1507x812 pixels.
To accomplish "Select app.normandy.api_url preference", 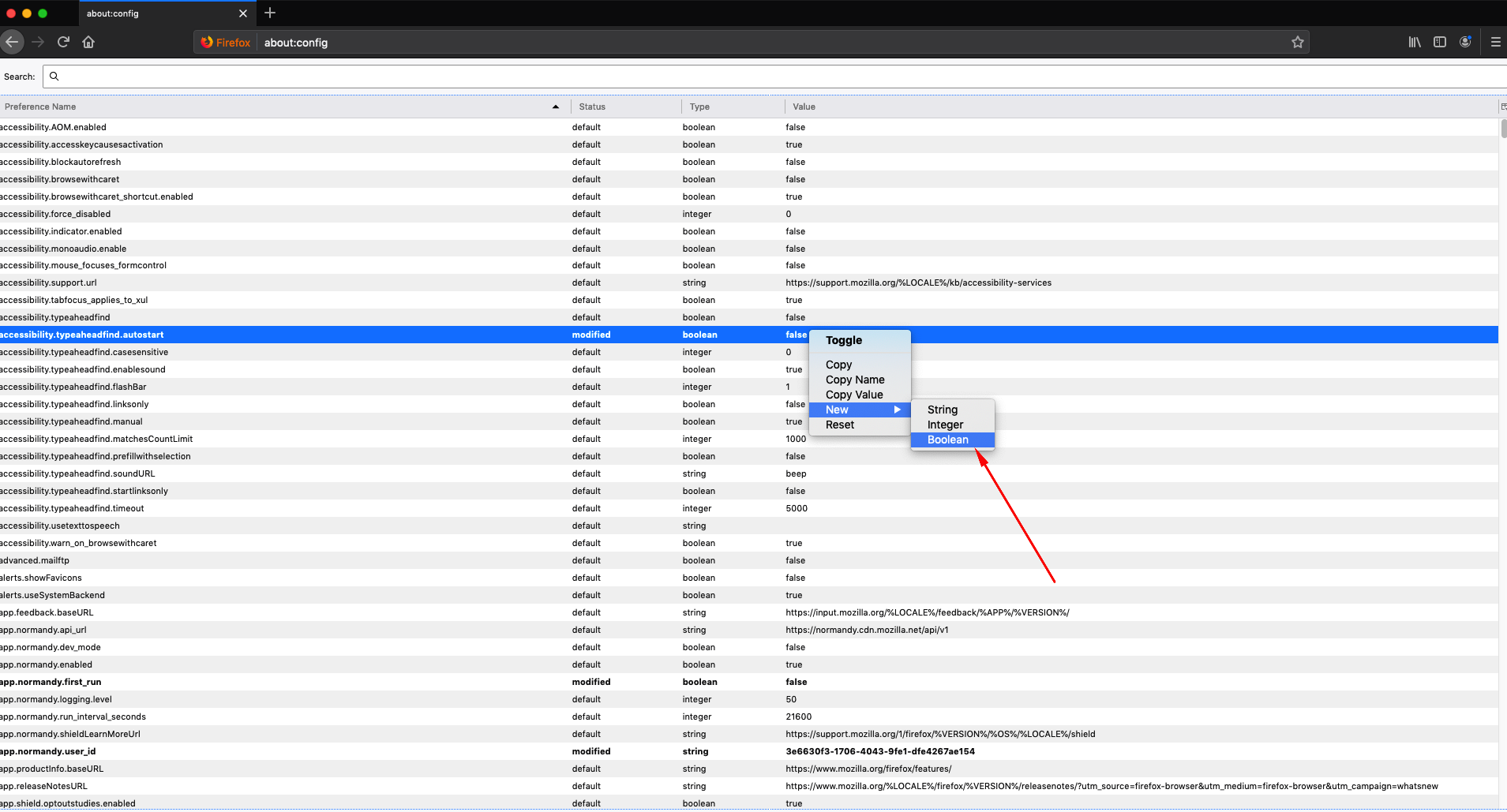I will [x=748, y=630].
